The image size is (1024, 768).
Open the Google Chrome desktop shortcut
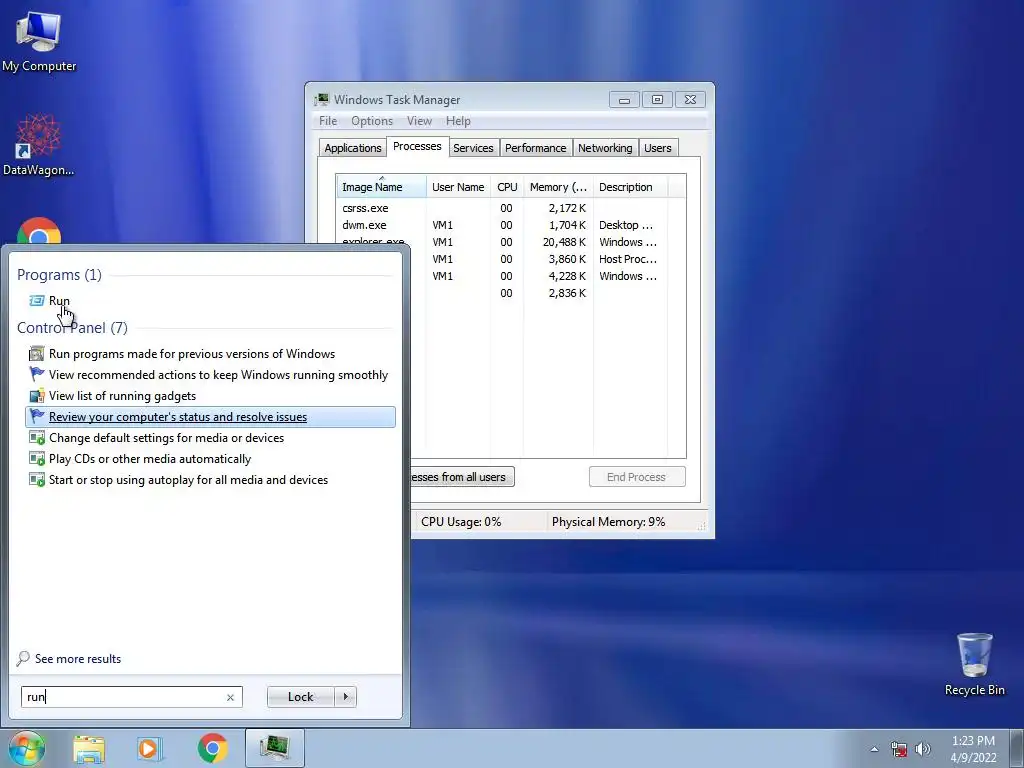point(39,232)
